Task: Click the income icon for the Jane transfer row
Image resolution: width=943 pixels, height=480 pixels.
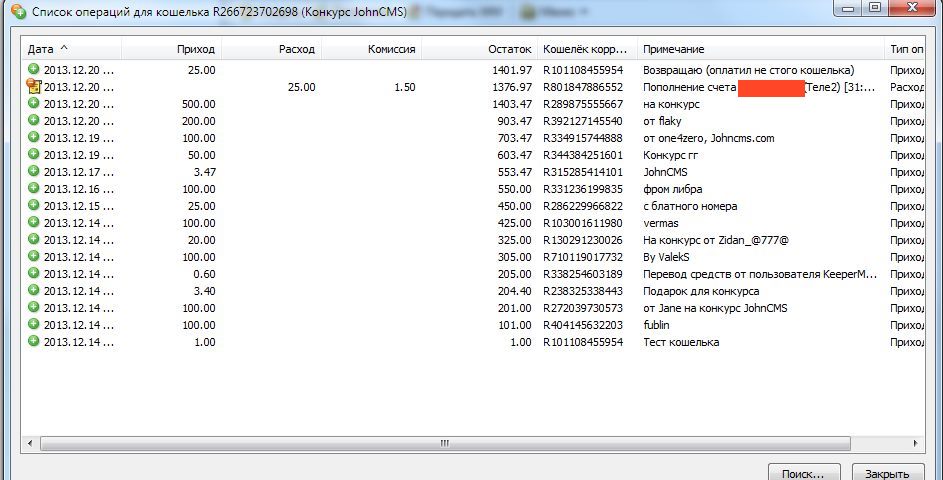Action: [34, 307]
